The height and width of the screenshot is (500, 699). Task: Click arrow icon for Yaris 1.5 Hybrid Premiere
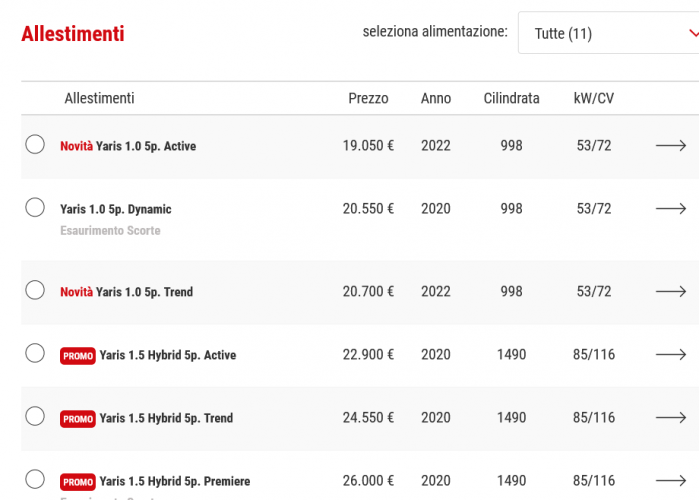tap(670, 481)
